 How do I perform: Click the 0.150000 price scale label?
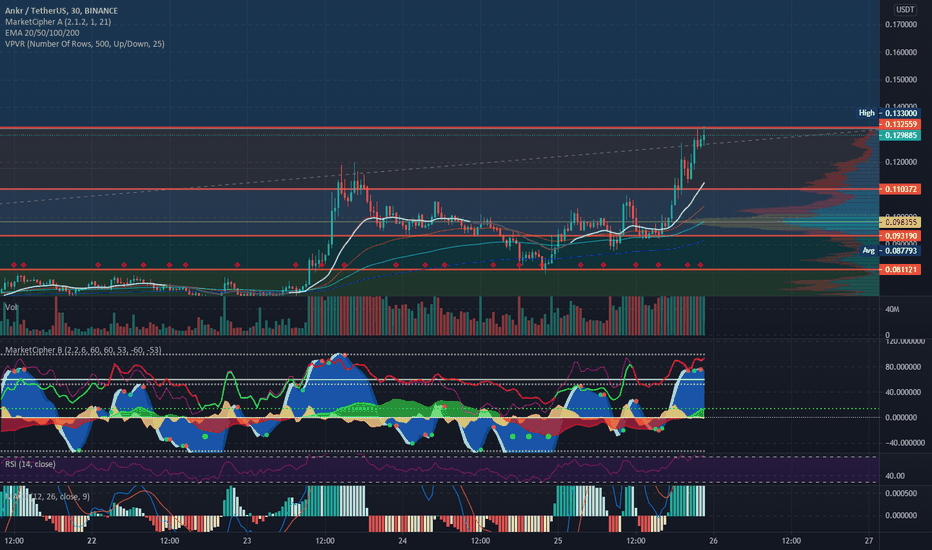(x=901, y=80)
